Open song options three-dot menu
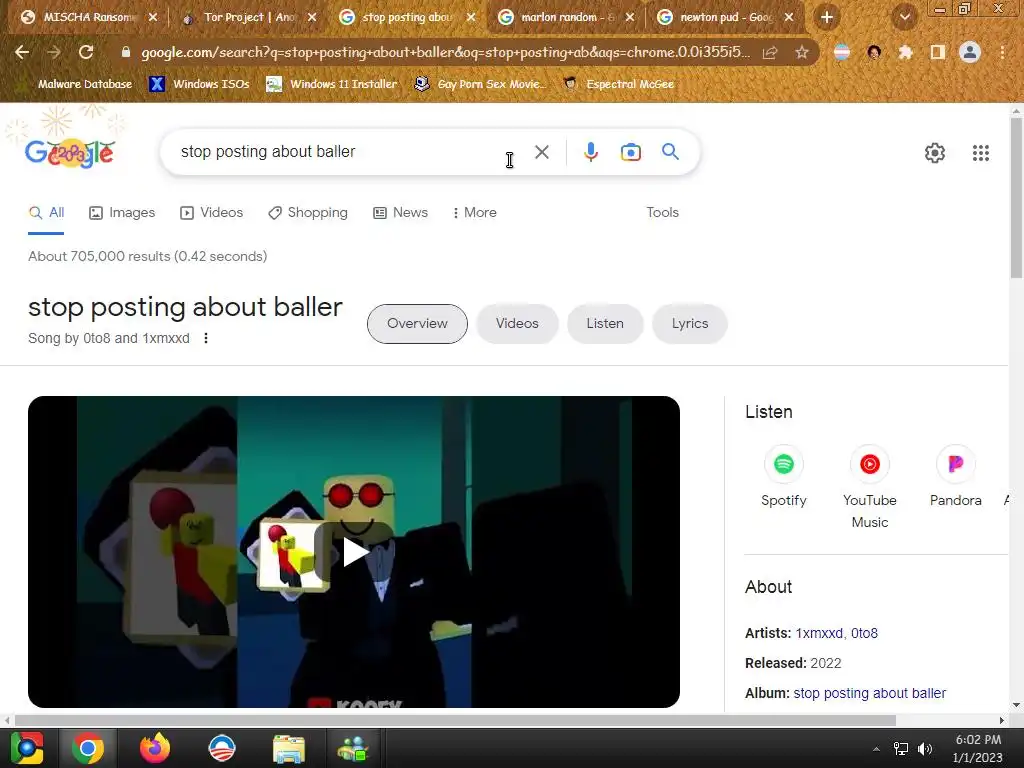Image resolution: width=1024 pixels, height=768 pixels. [206, 338]
